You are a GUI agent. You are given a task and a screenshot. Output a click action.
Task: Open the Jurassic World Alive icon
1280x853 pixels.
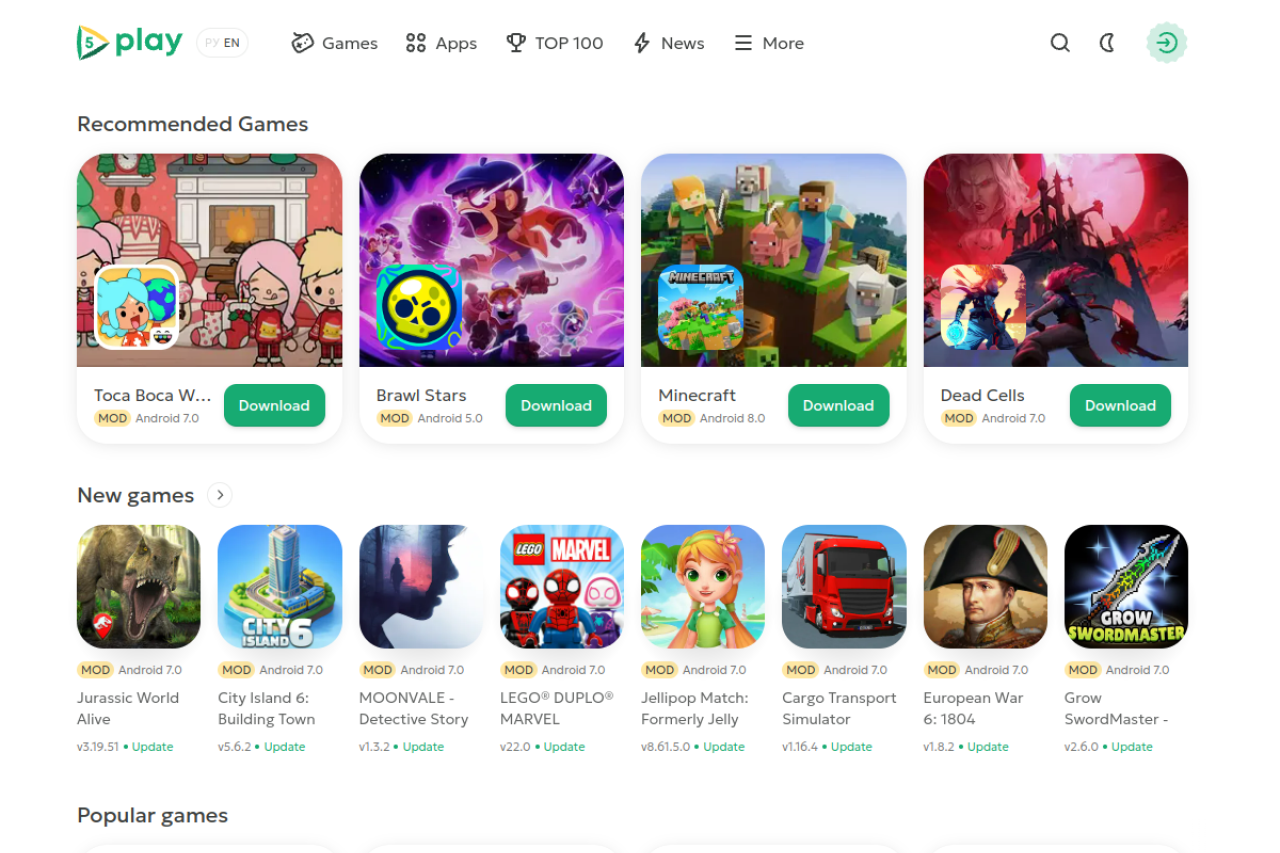(139, 587)
